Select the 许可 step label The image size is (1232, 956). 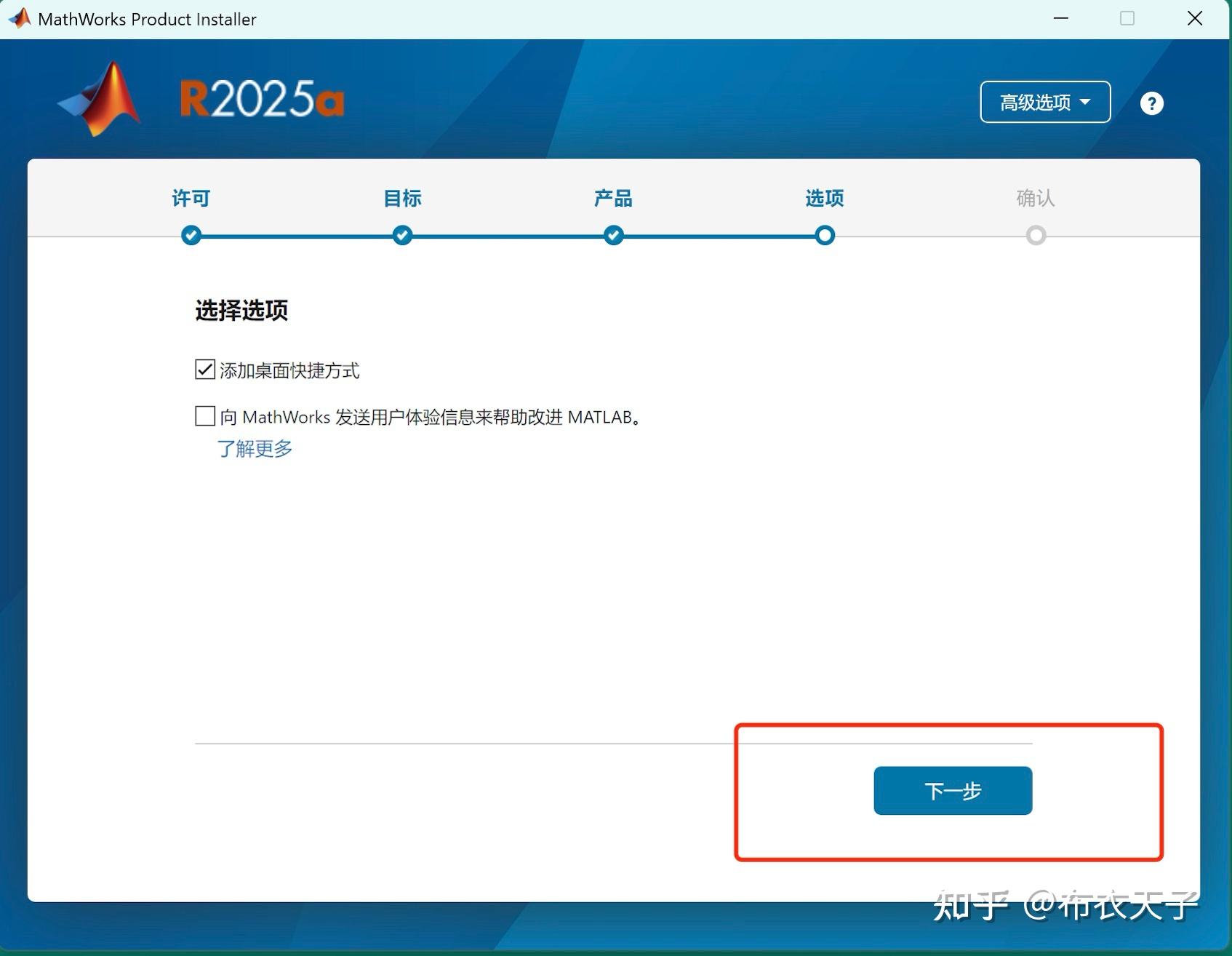coord(190,198)
